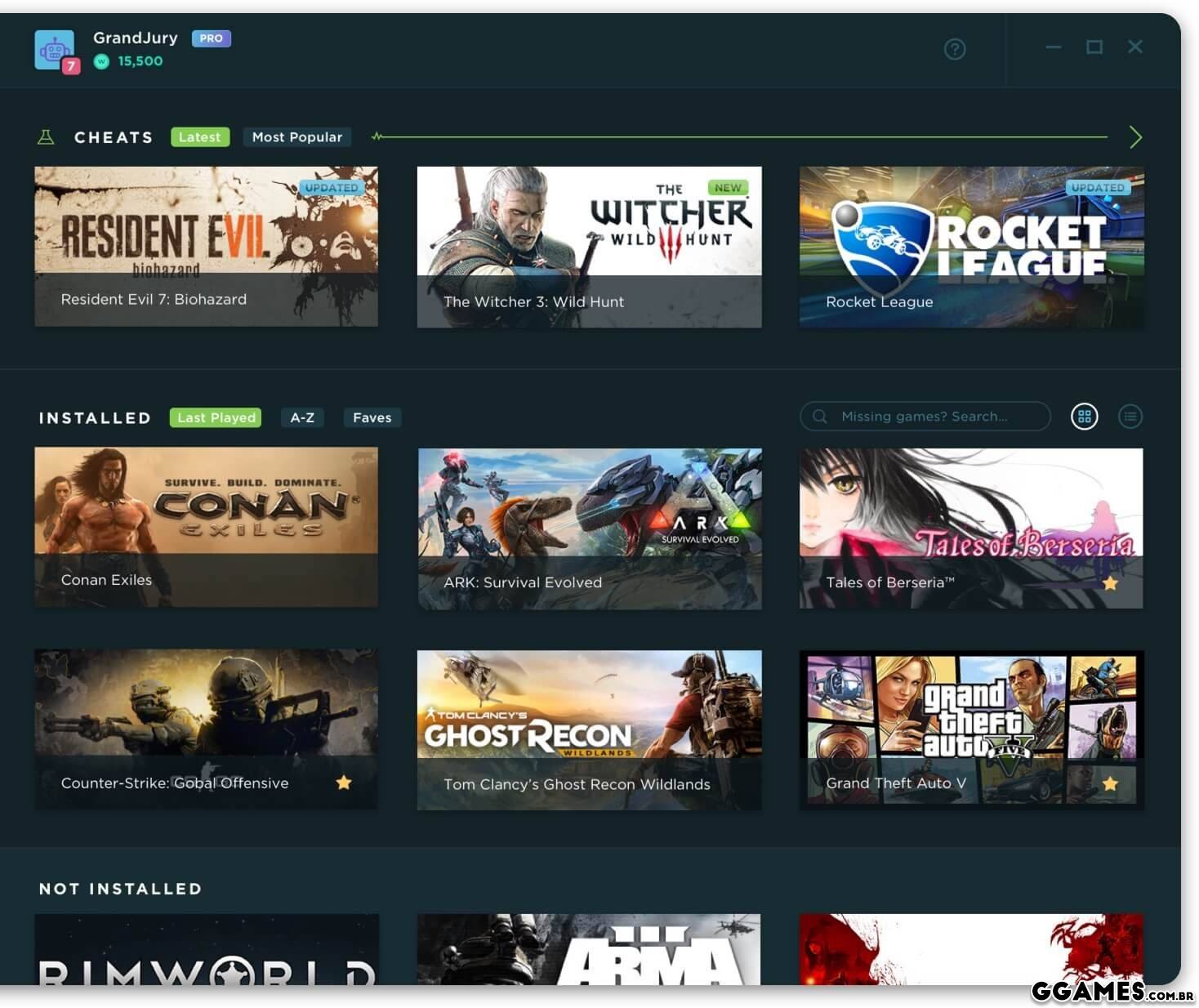Open The Witcher 3: Wild Hunt cheat card

click(x=589, y=248)
